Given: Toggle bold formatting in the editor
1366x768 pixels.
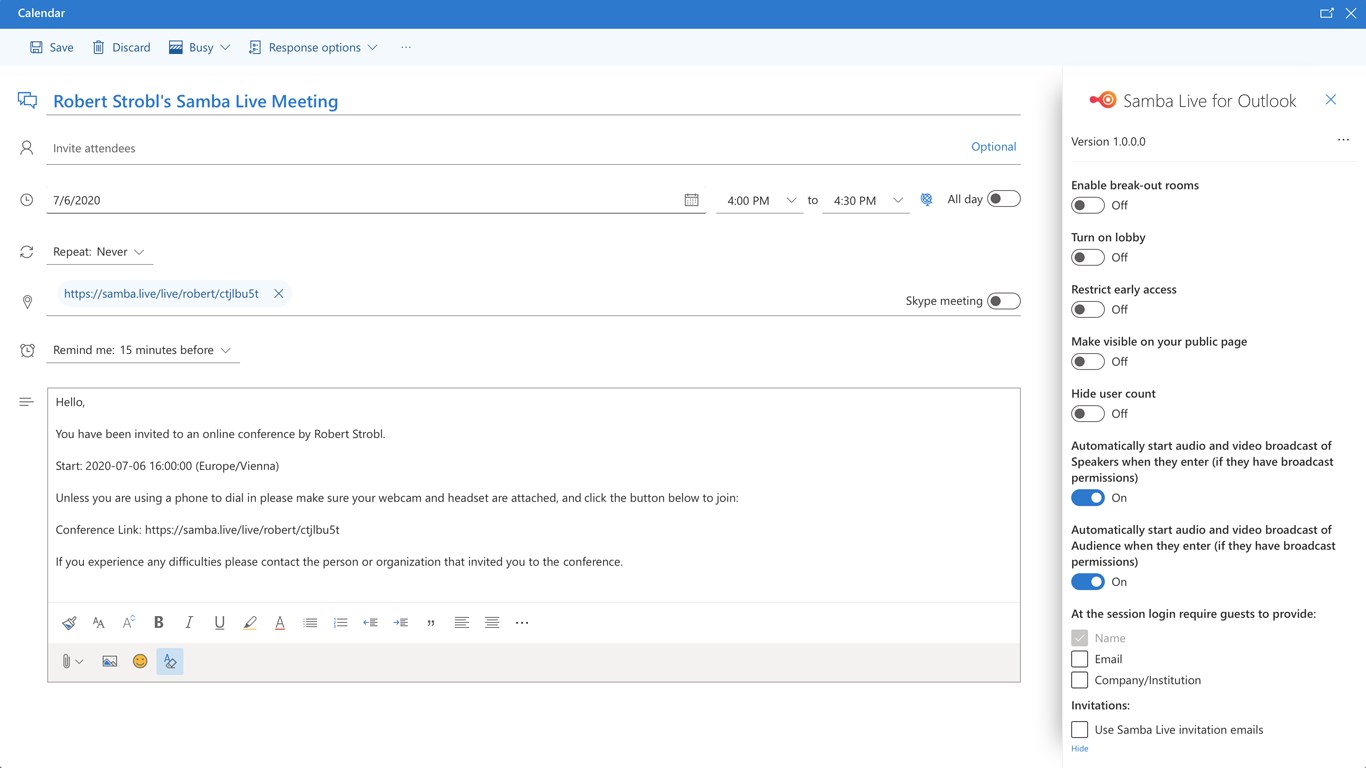Looking at the screenshot, I should (x=158, y=622).
